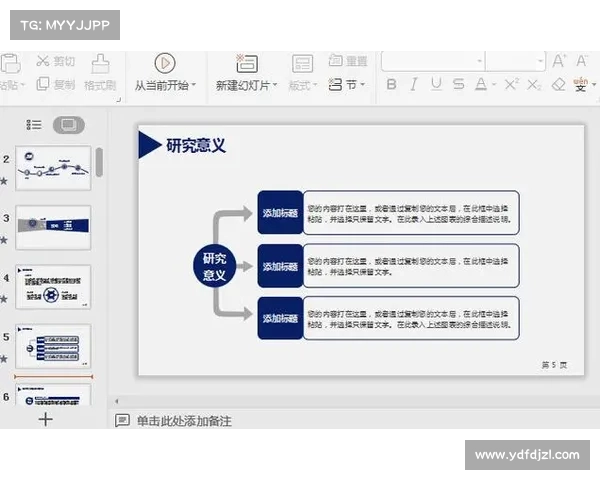Click the notes pane icon
The width and height of the screenshot is (600, 480).
[122, 420]
